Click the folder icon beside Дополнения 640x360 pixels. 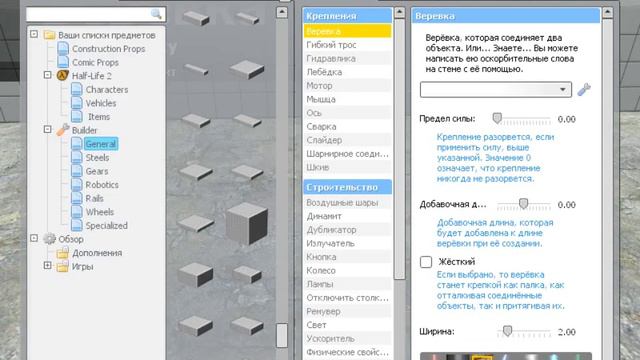(63, 253)
